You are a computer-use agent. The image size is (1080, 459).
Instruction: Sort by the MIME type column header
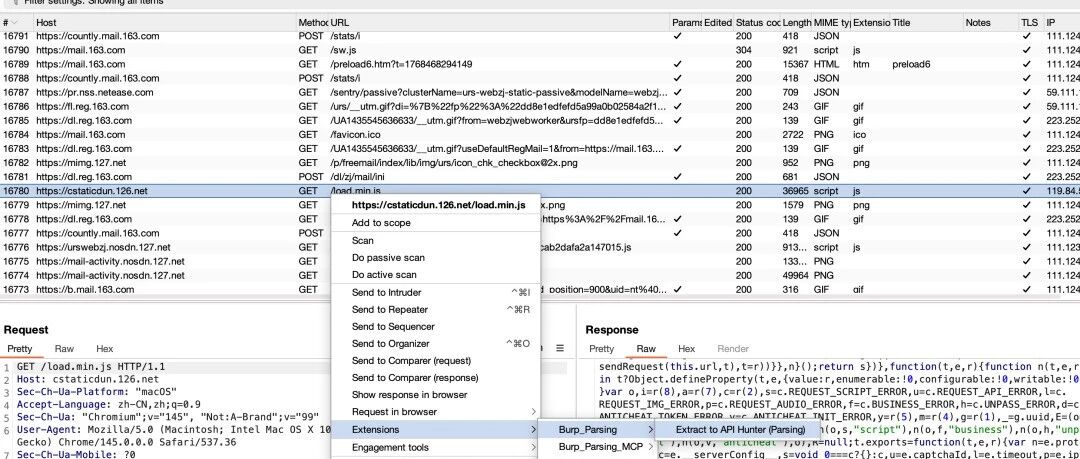tap(831, 23)
